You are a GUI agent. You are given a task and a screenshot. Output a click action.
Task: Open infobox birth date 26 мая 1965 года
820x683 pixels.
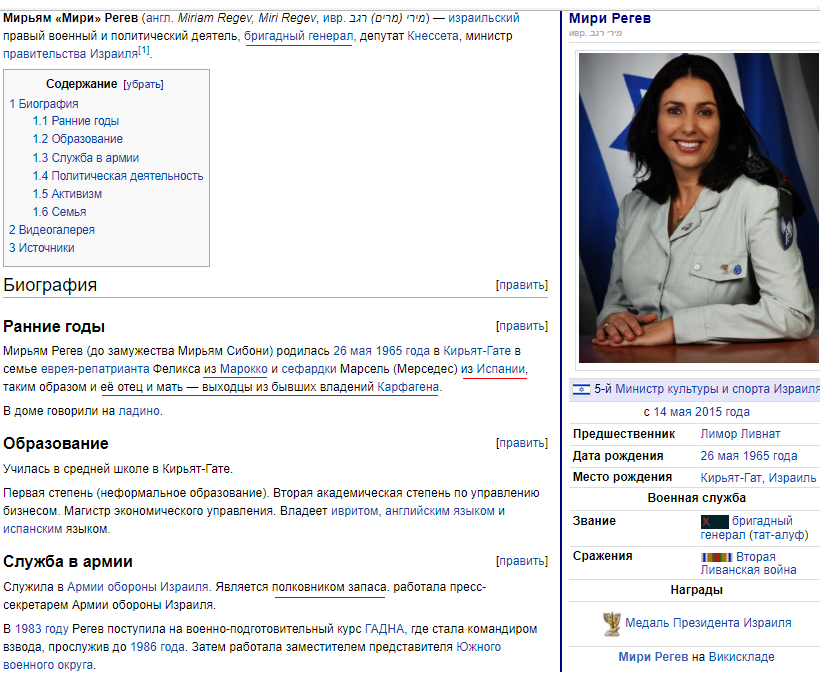749,456
